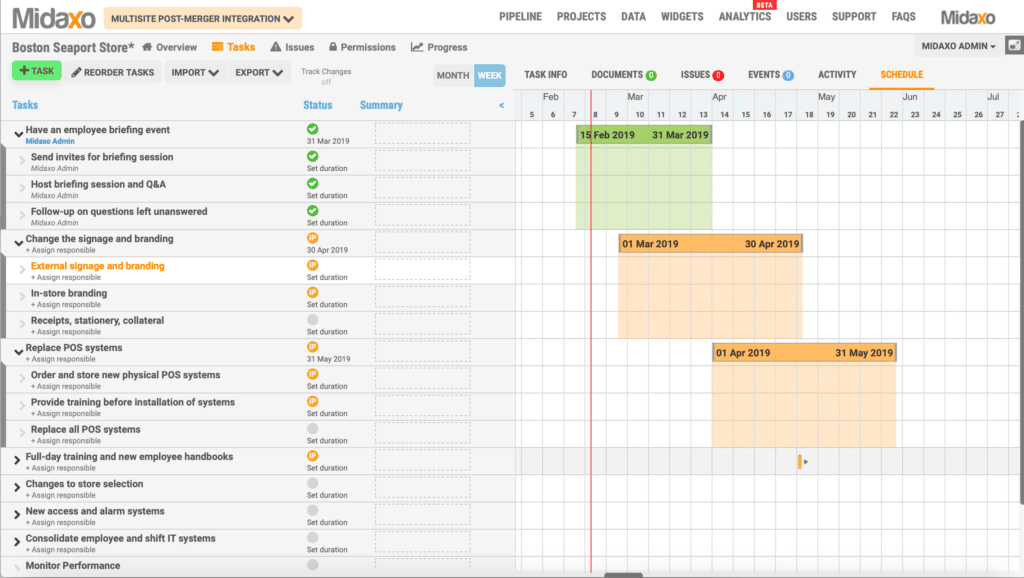This screenshot has height=578, width=1024.
Task: Collapse task panel with the left arrow
Action: pos(501,105)
